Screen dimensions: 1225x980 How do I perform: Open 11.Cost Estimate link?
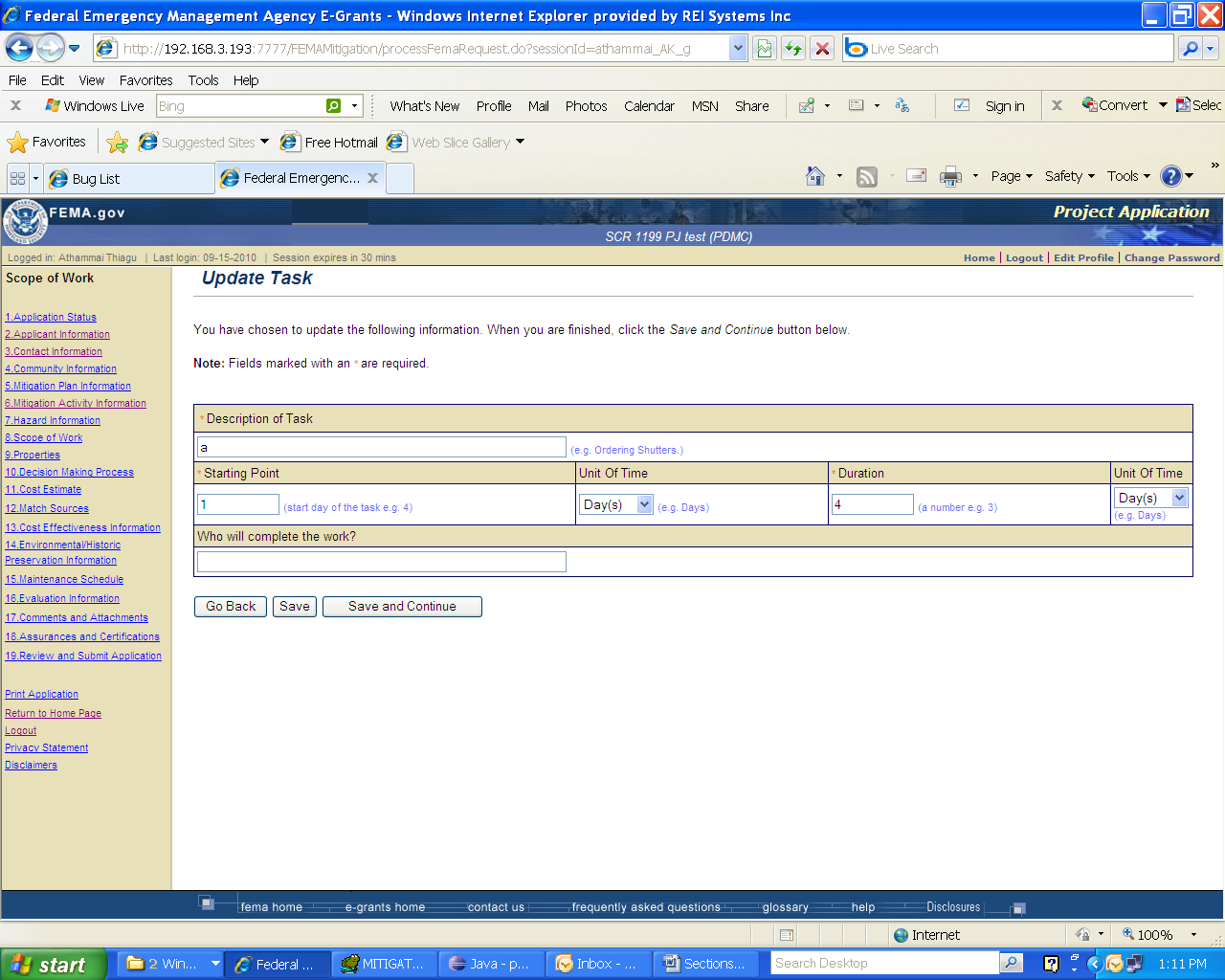(43, 490)
